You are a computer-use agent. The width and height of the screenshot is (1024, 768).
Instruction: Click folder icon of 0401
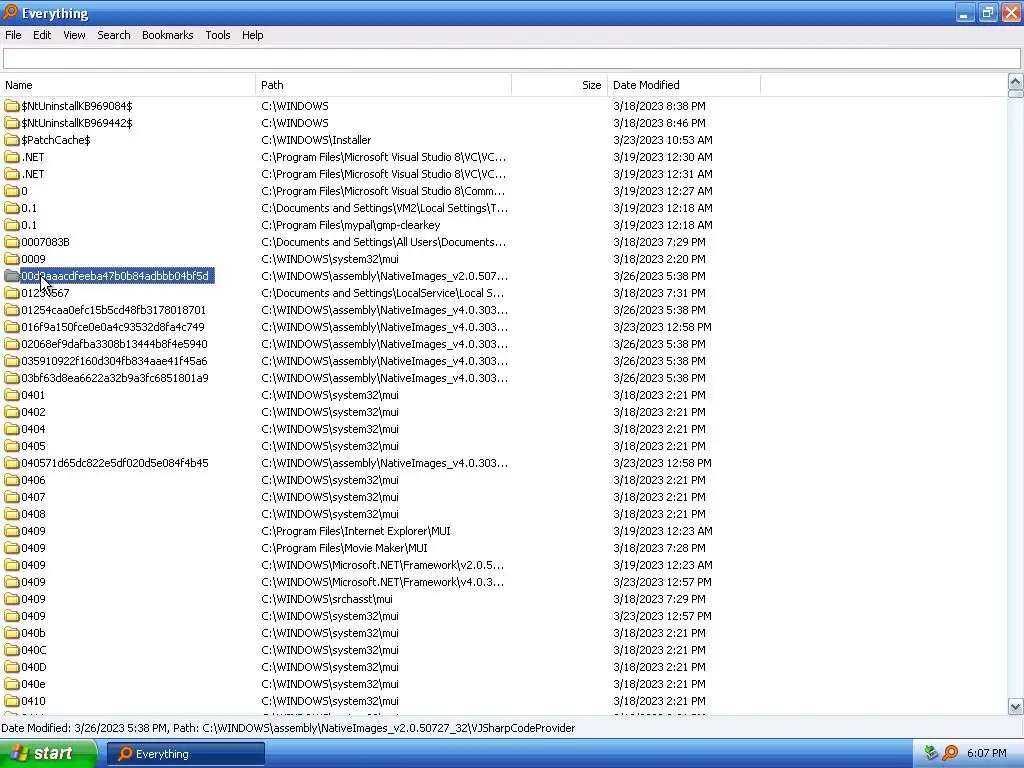(12, 394)
